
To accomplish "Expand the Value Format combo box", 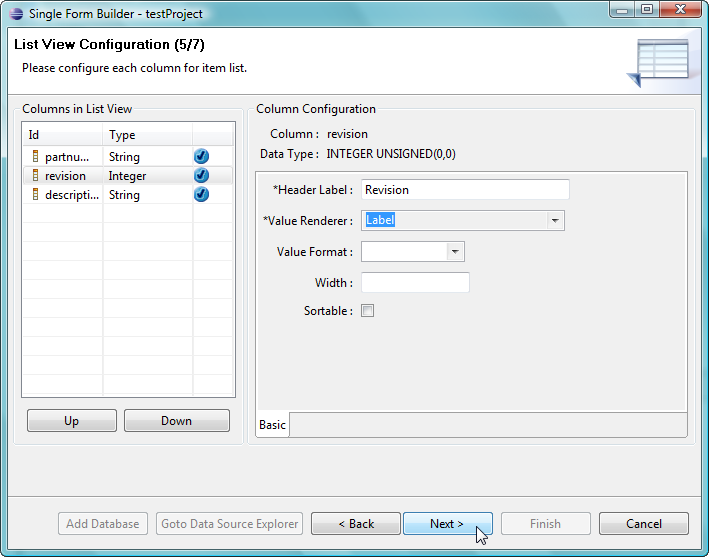I will (x=455, y=251).
